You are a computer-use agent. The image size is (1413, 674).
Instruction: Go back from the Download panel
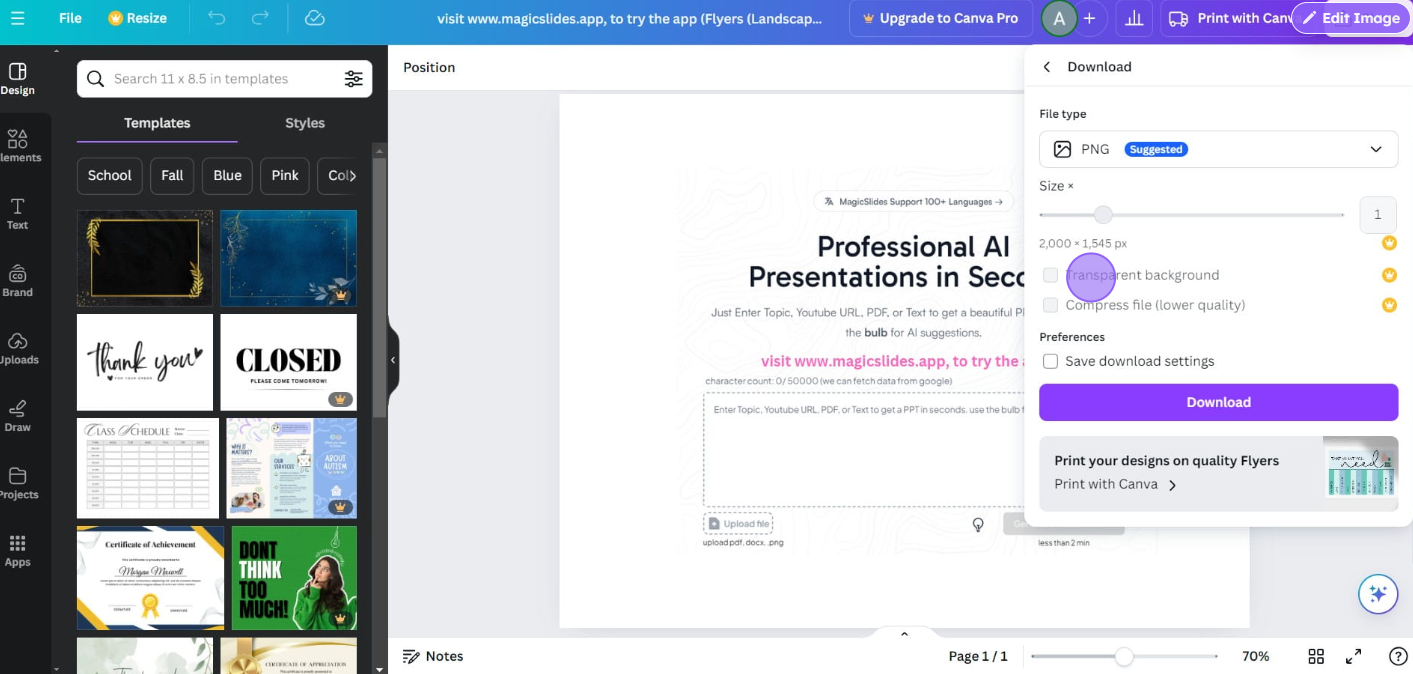tap(1047, 67)
